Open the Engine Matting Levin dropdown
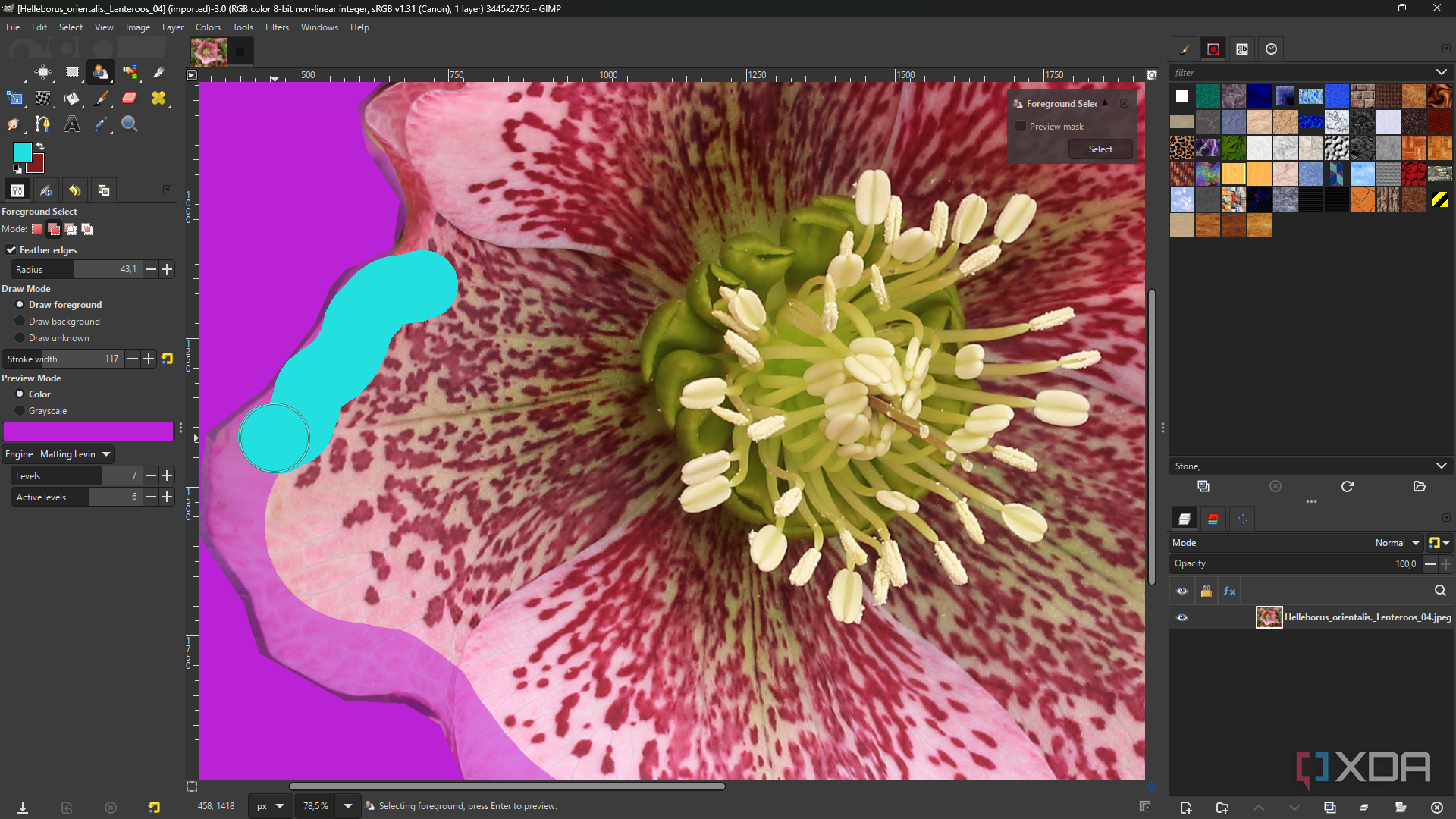Image resolution: width=1456 pixels, height=819 pixels. (58, 454)
